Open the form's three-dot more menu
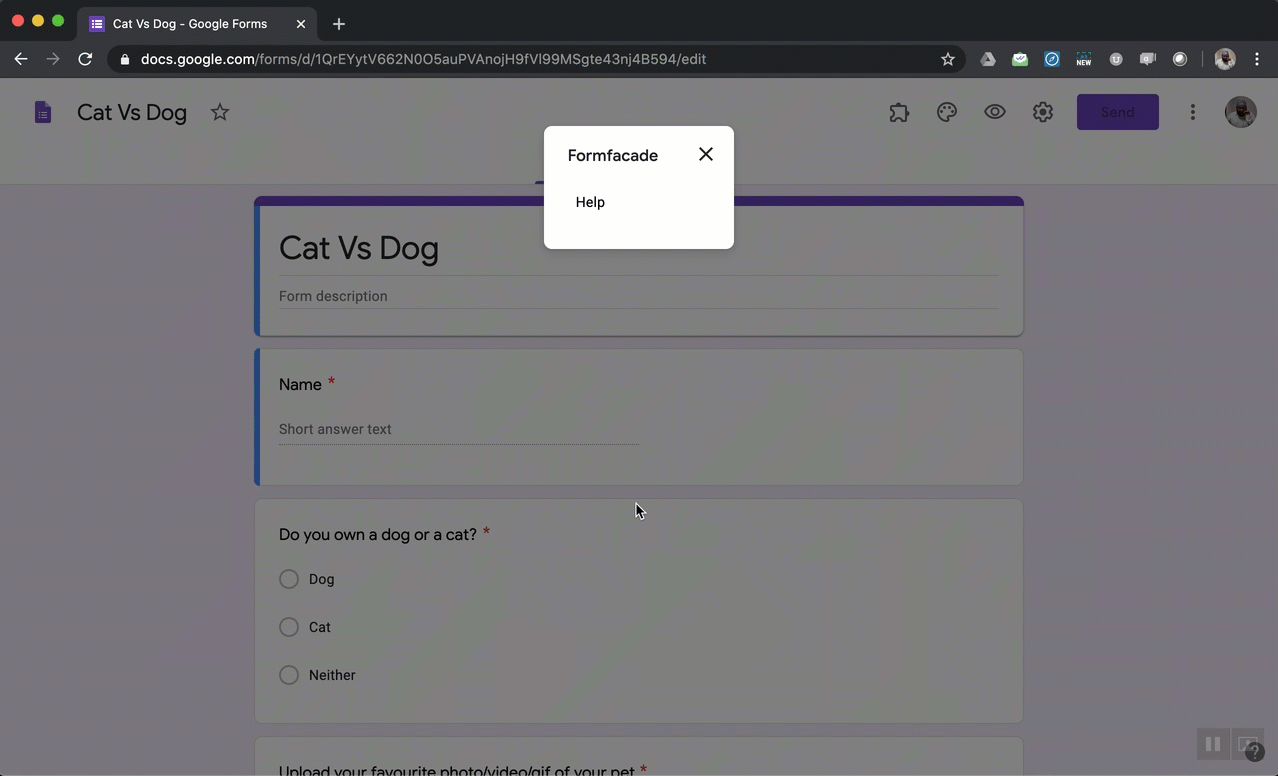The height and width of the screenshot is (776, 1278). [1193, 112]
